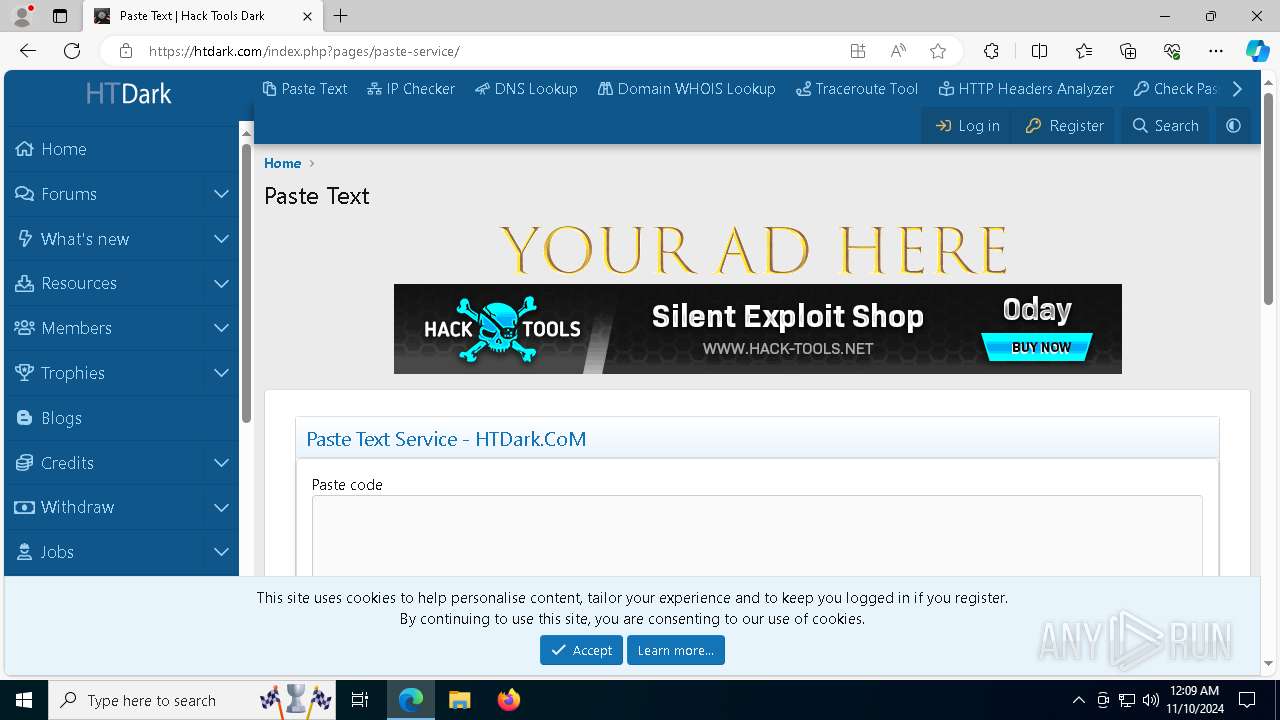Open the Traceroute Tool link
This screenshot has width=1280, height=720.
click(857, 89)
